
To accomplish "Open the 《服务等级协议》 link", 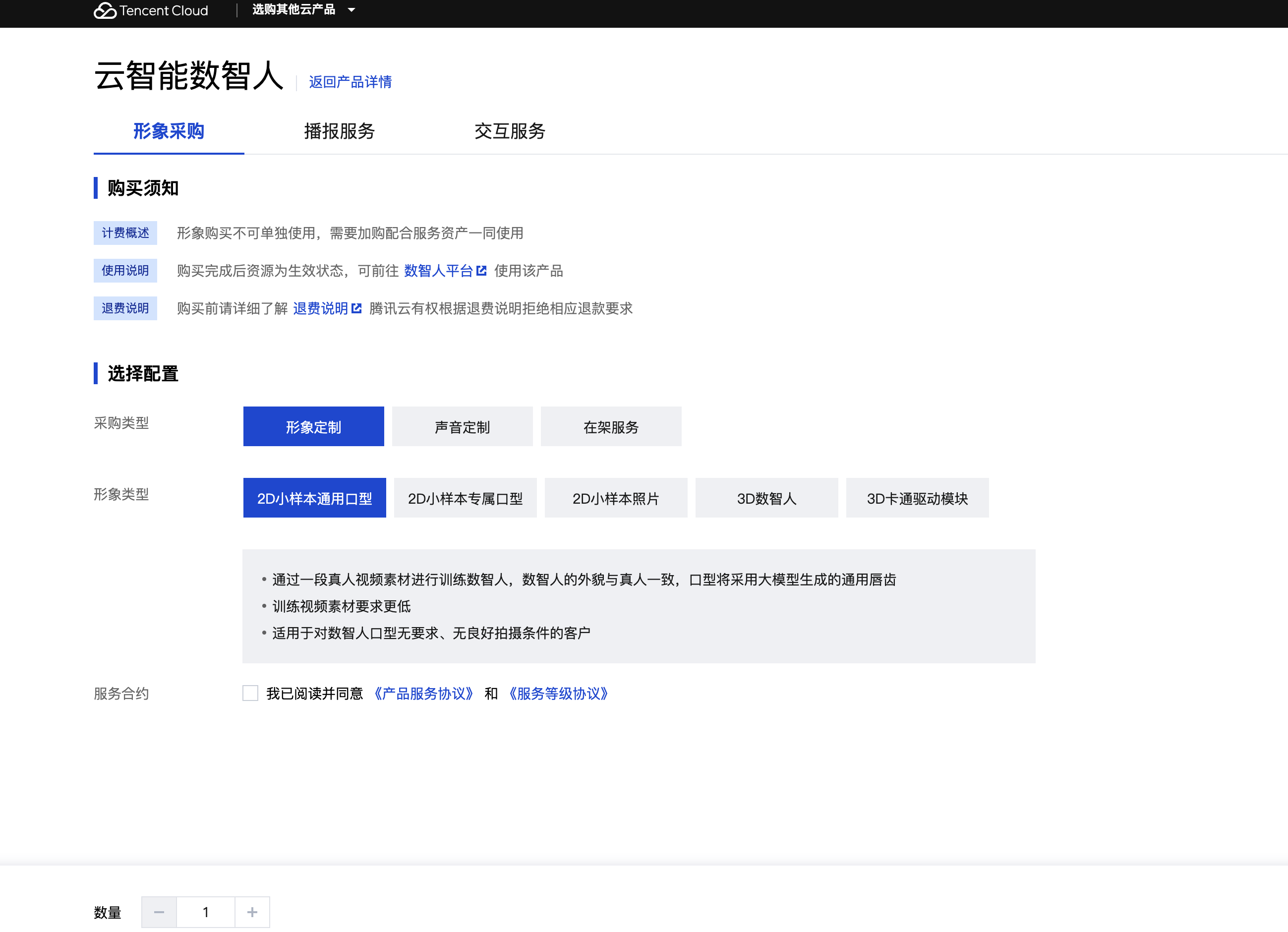I will [x=558, y=694].
